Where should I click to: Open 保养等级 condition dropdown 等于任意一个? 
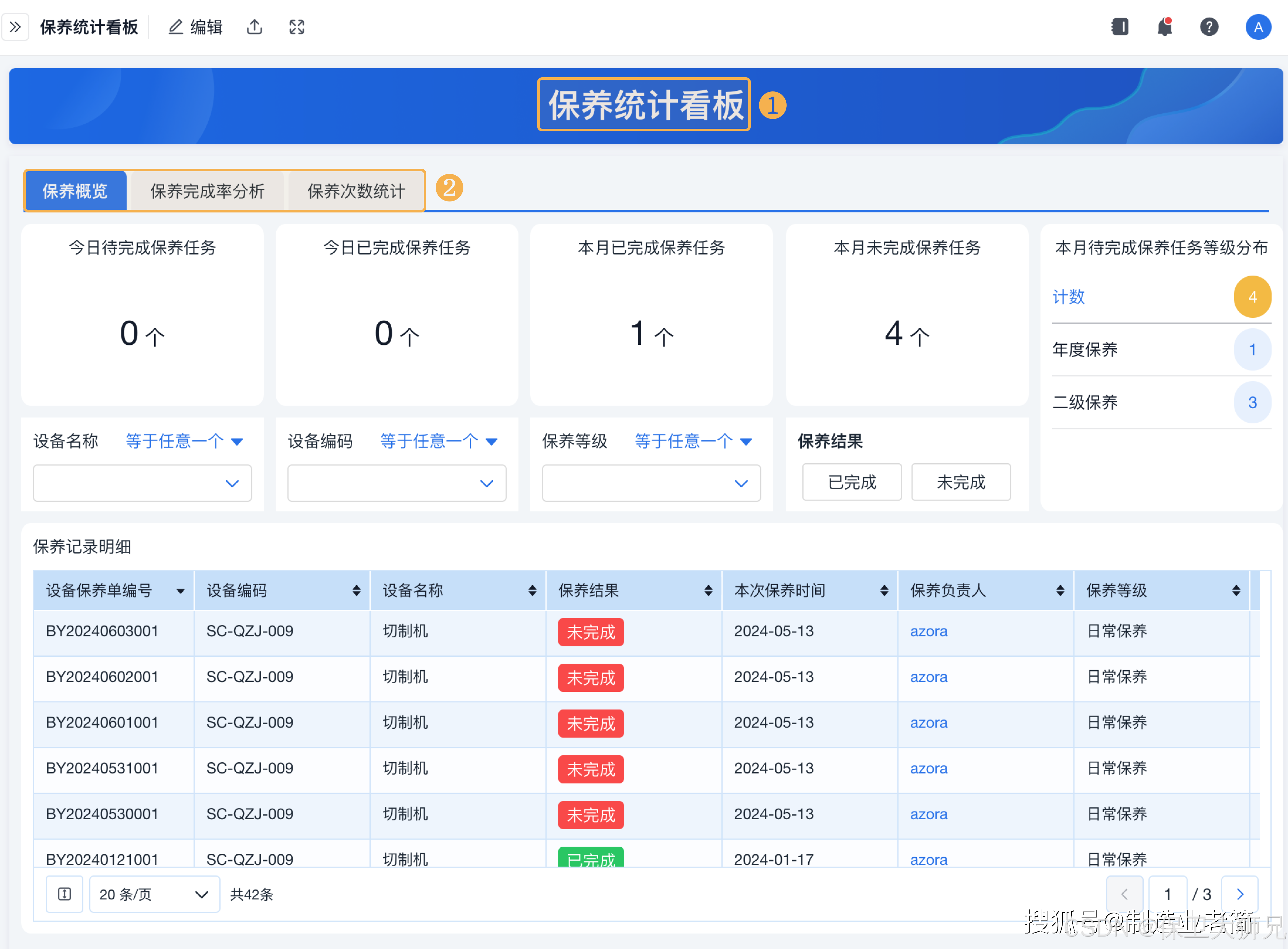693,441
